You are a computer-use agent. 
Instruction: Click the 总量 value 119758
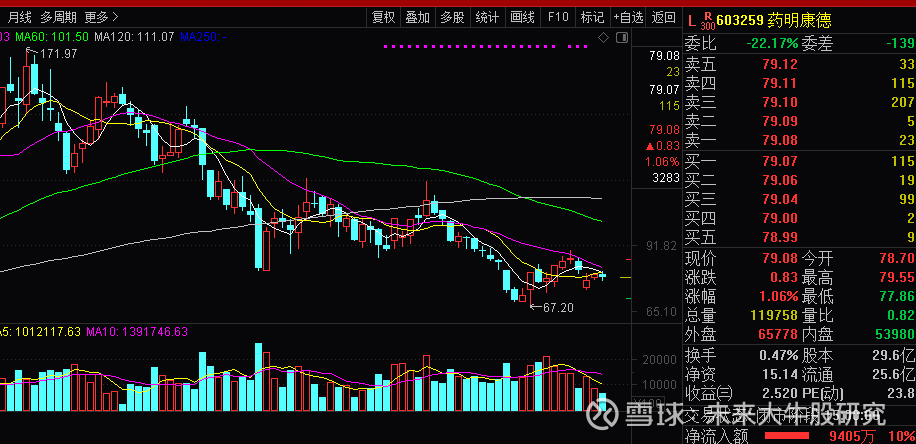tap(772, 315)
